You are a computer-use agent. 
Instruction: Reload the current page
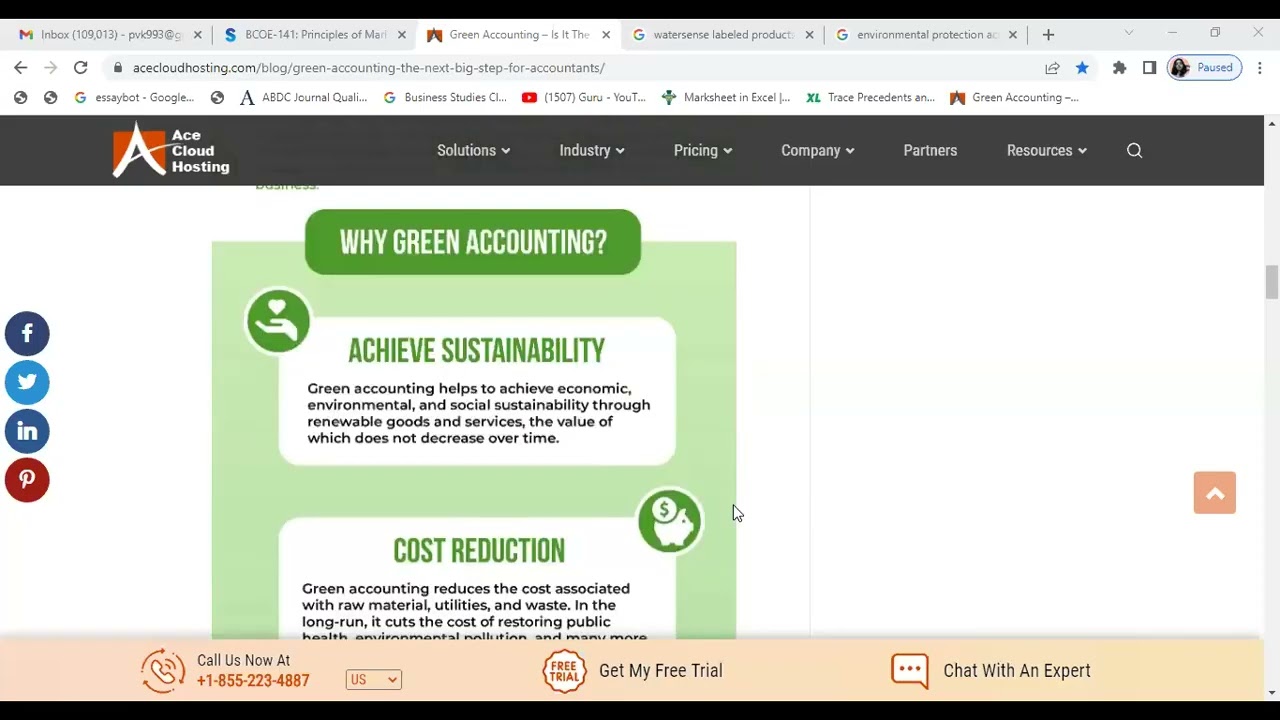point(81,67)
